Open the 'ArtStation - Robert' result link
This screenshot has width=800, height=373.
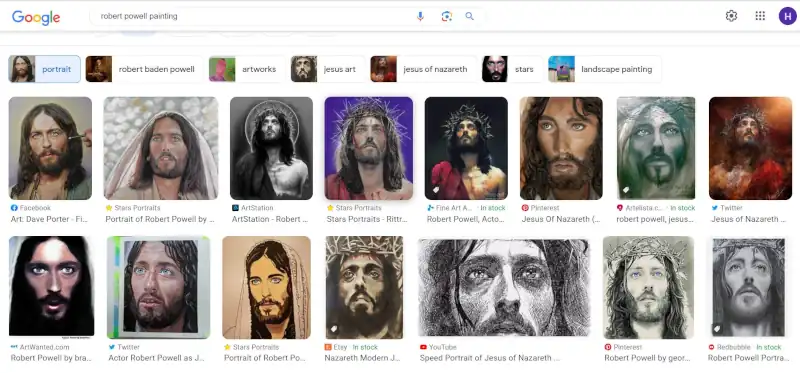click(x=270, y=219)
